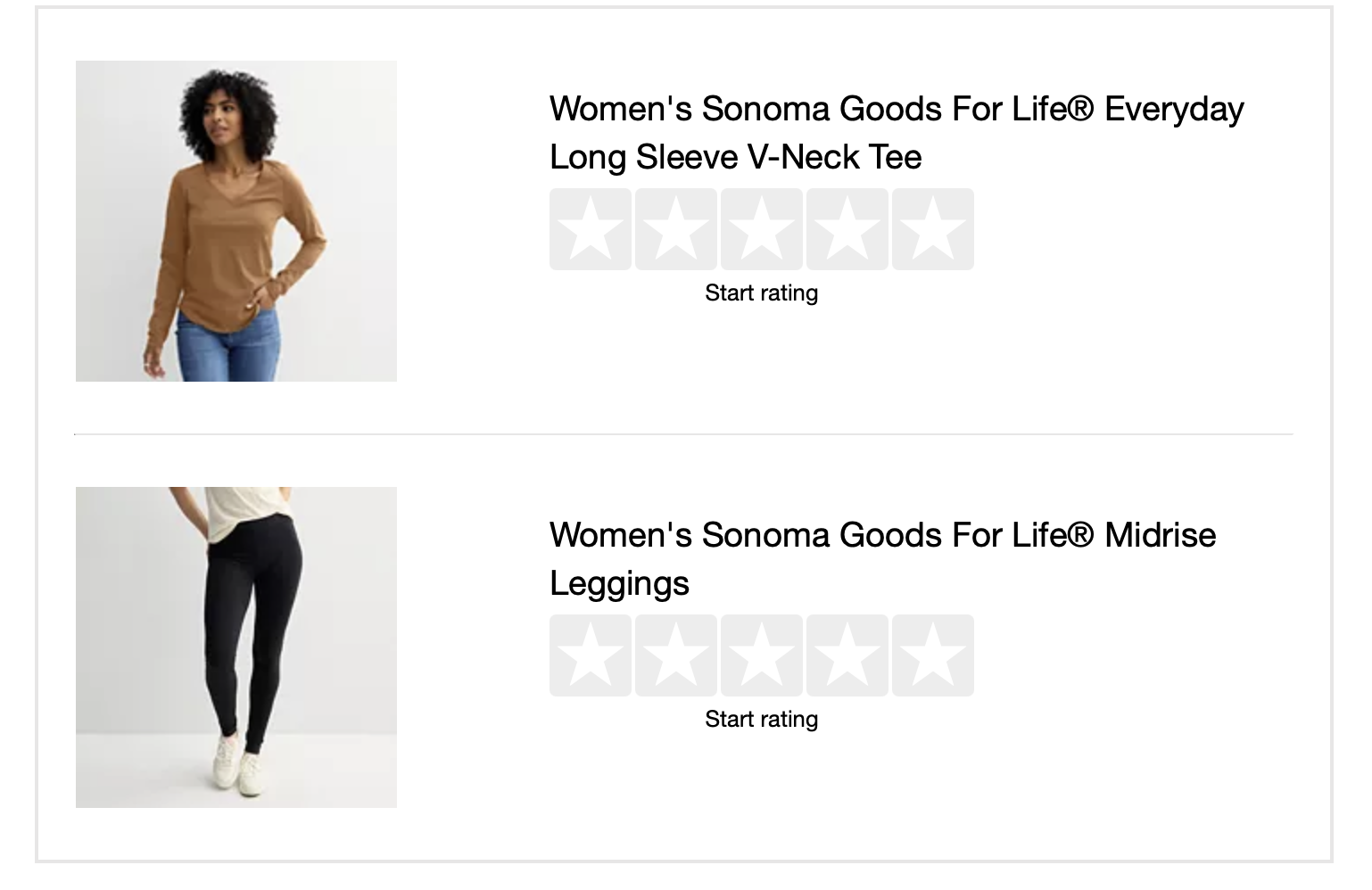
Task: Rate the Midrise Leggings five stars
Action: coord(933,655)
